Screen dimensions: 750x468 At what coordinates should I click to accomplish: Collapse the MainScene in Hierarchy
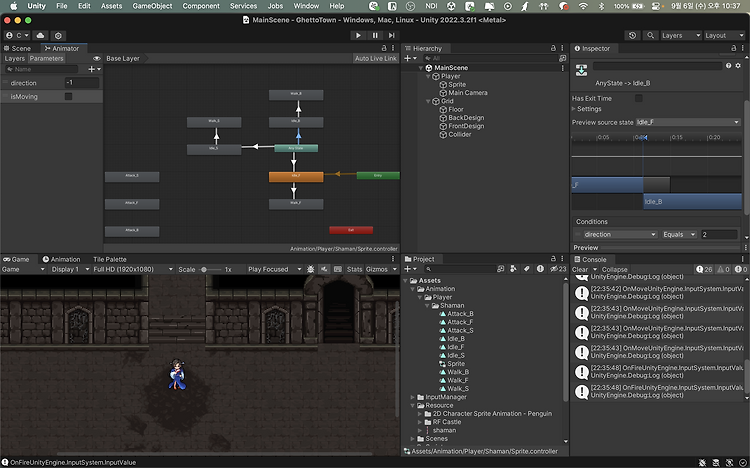point(421,68)
